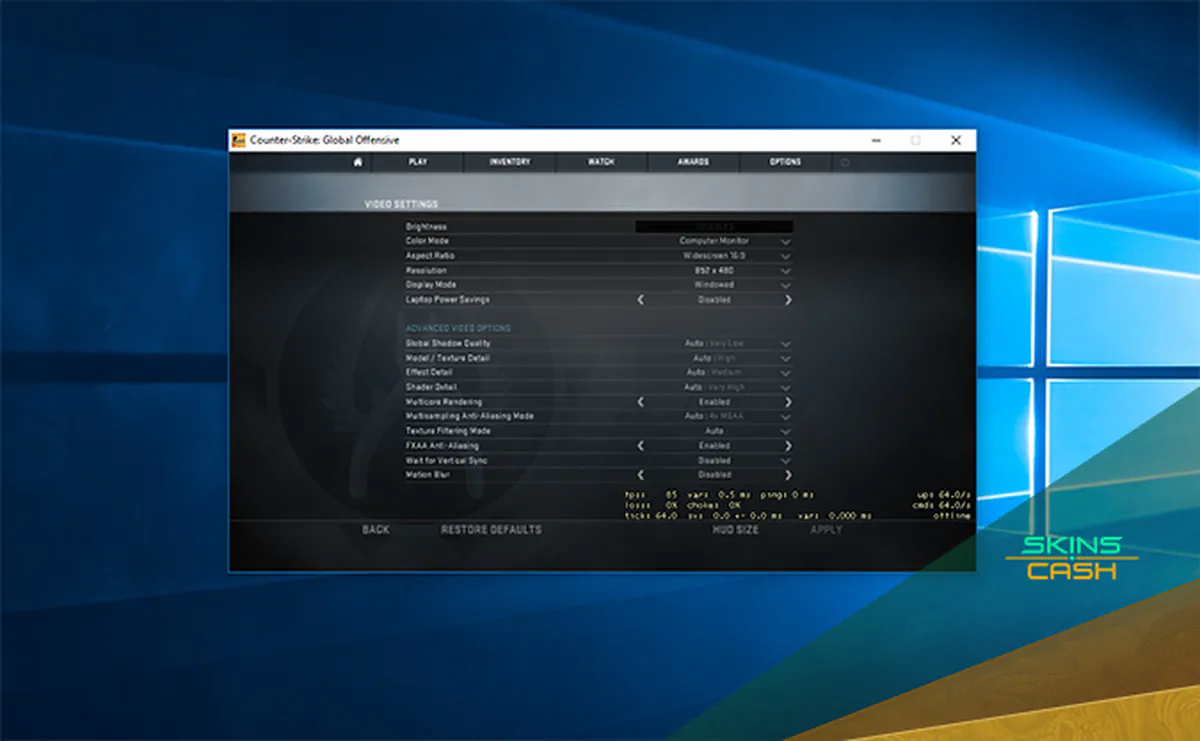Click right arrow for FXAA Anti-Aliasing

788,446
